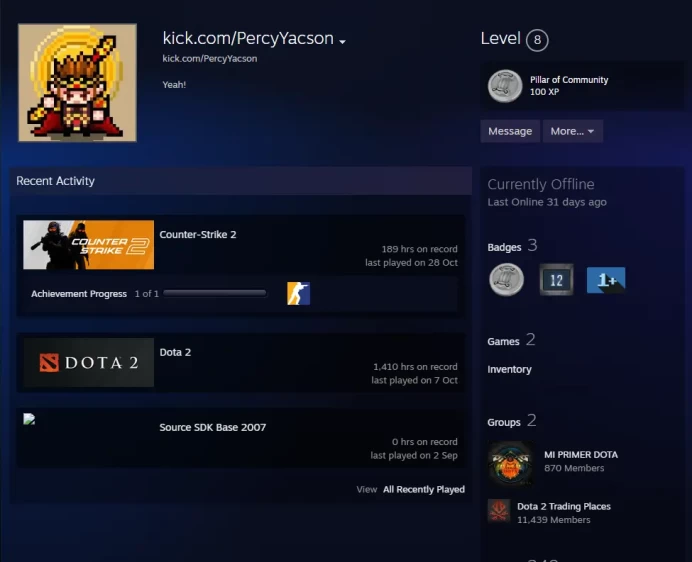Open the Source SDK Base 2007 title

tap(213, 427)
